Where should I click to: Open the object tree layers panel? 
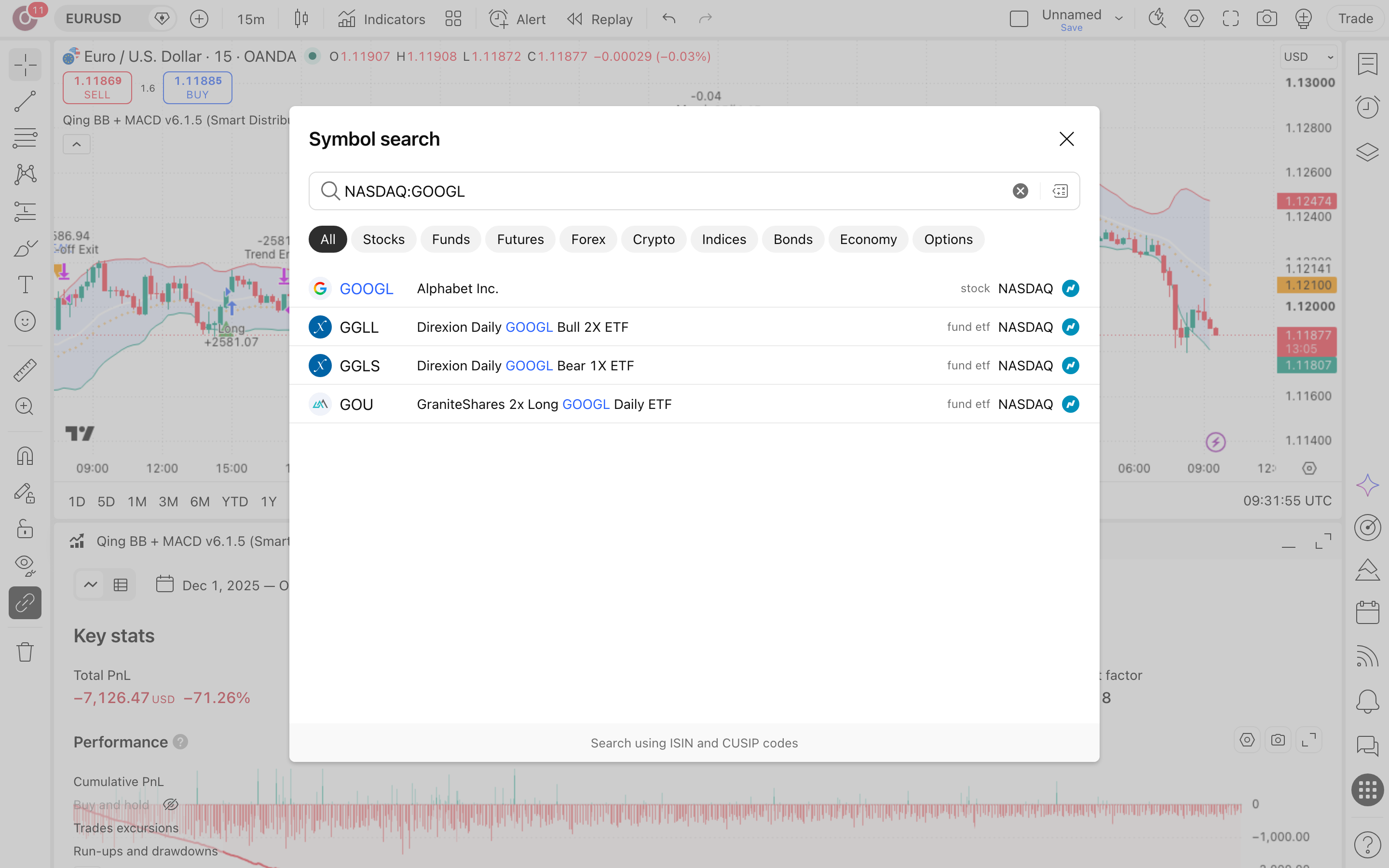coord(1367,152)
